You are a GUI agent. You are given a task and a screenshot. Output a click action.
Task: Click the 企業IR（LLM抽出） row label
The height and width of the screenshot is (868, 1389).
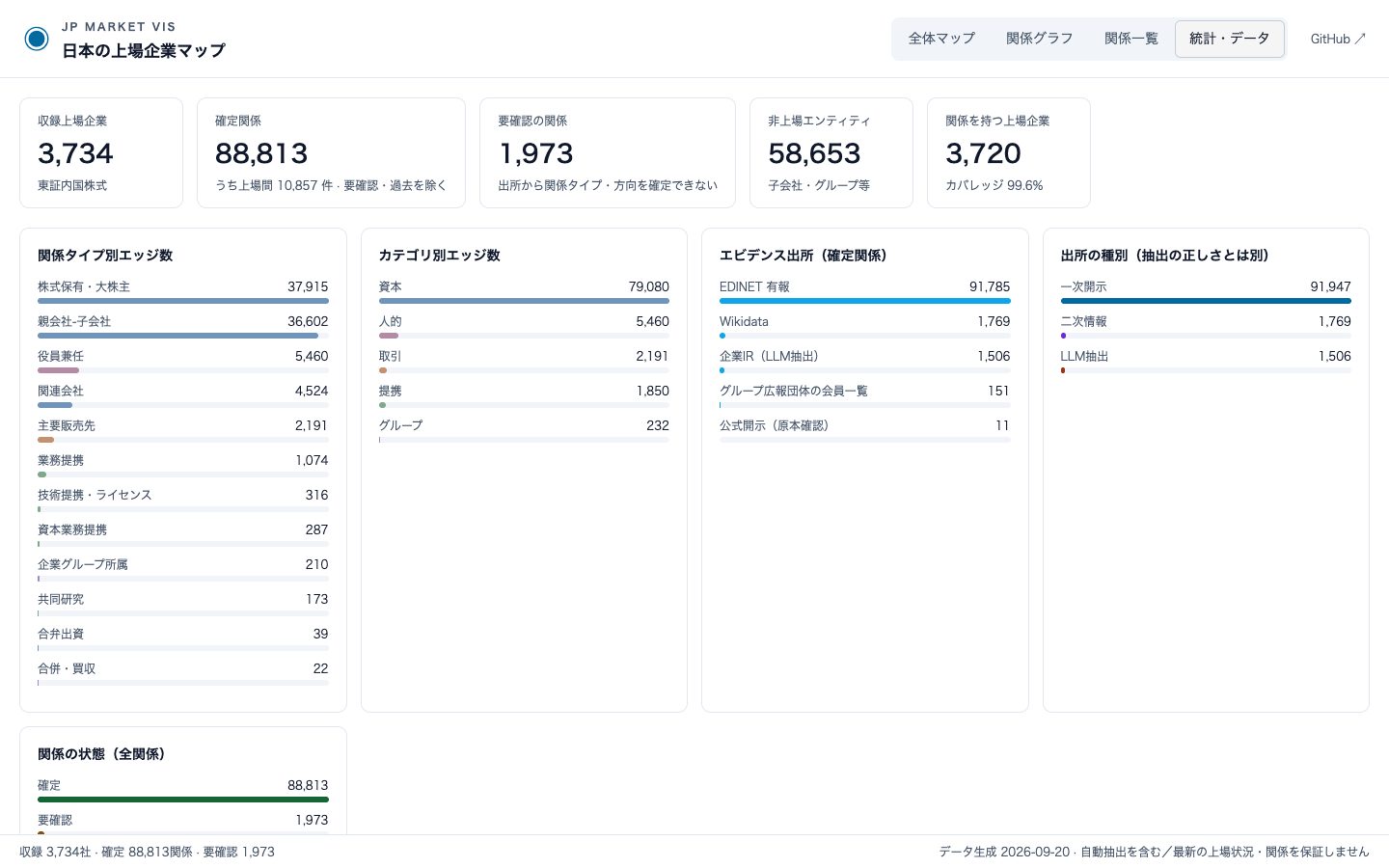pyautogui.click(x=769, y=356)
